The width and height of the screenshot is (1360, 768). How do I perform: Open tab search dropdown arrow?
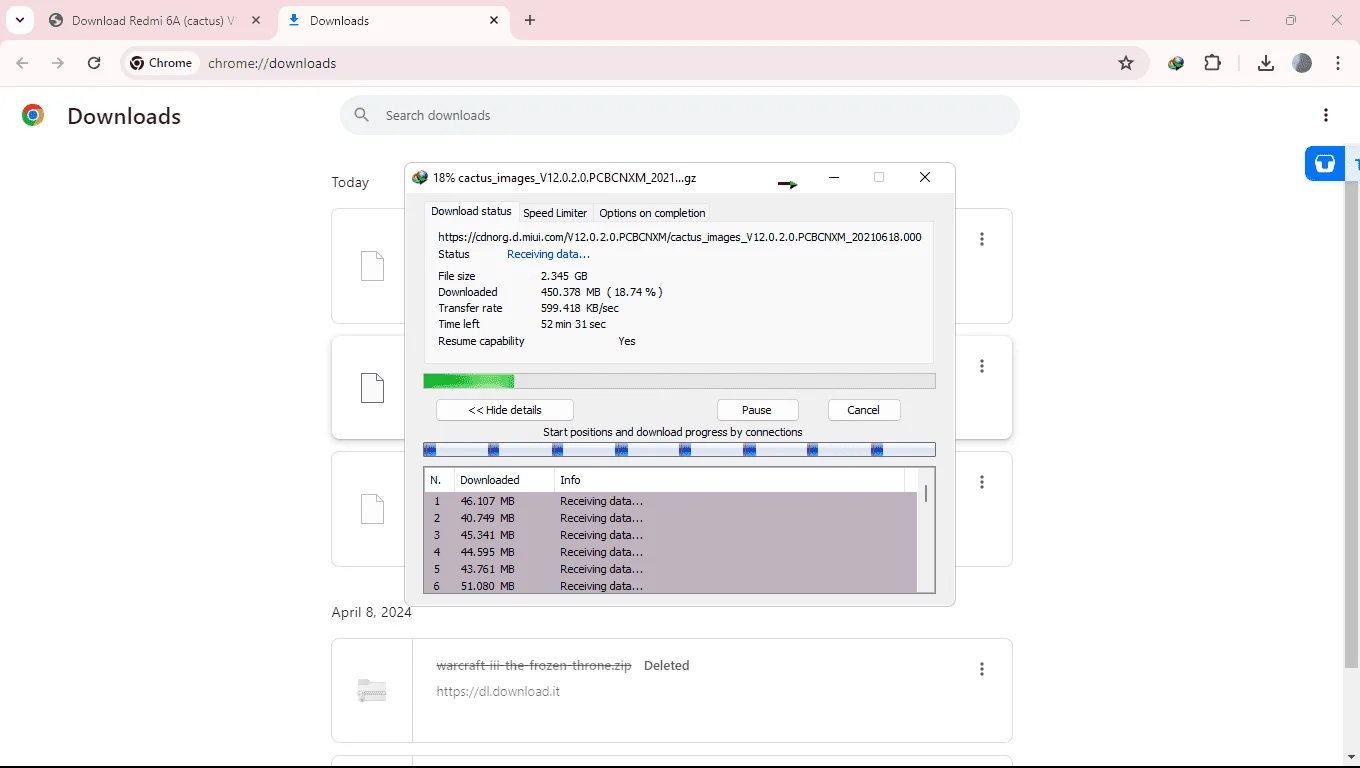click(x=20, y=20)
